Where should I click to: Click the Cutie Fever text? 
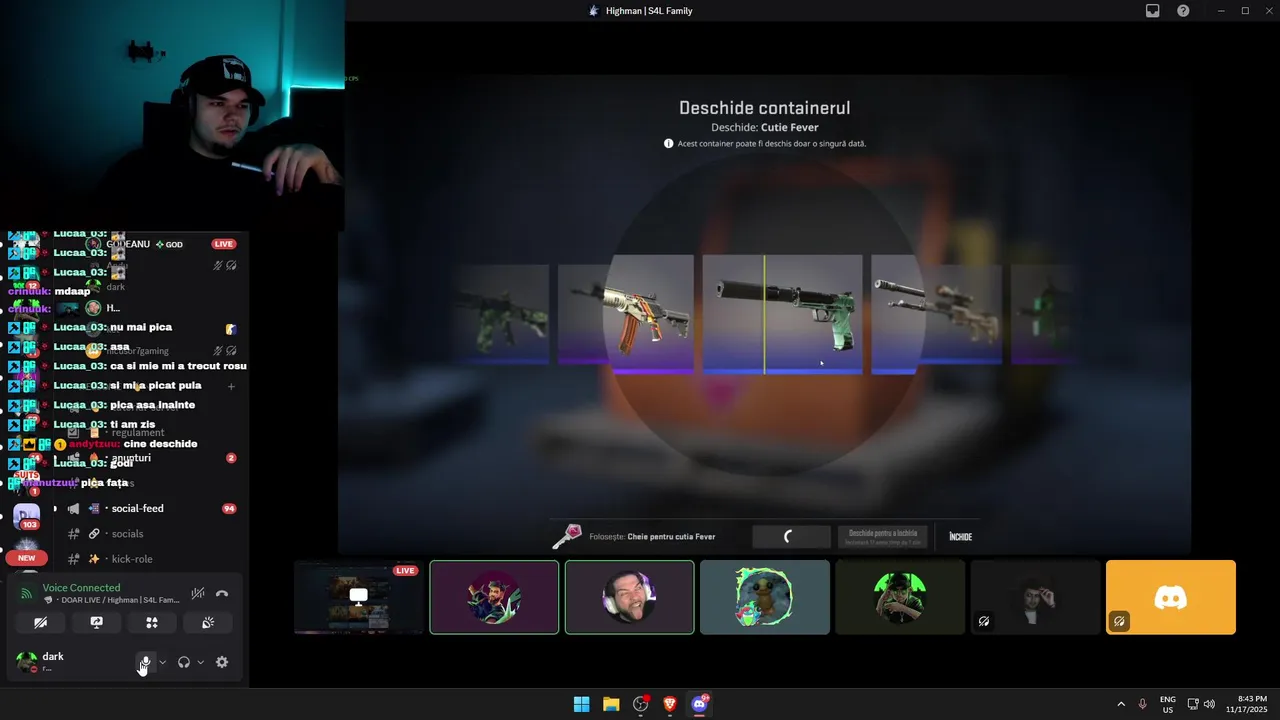click(x=790, y=128)
